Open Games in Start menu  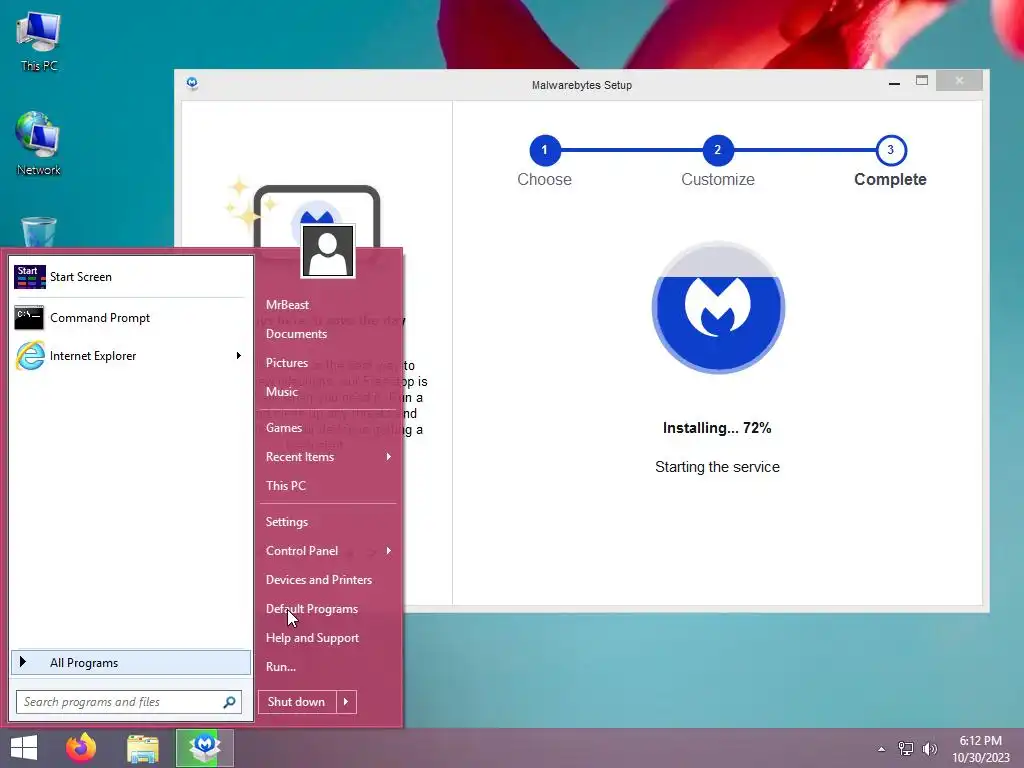point(283,428)
